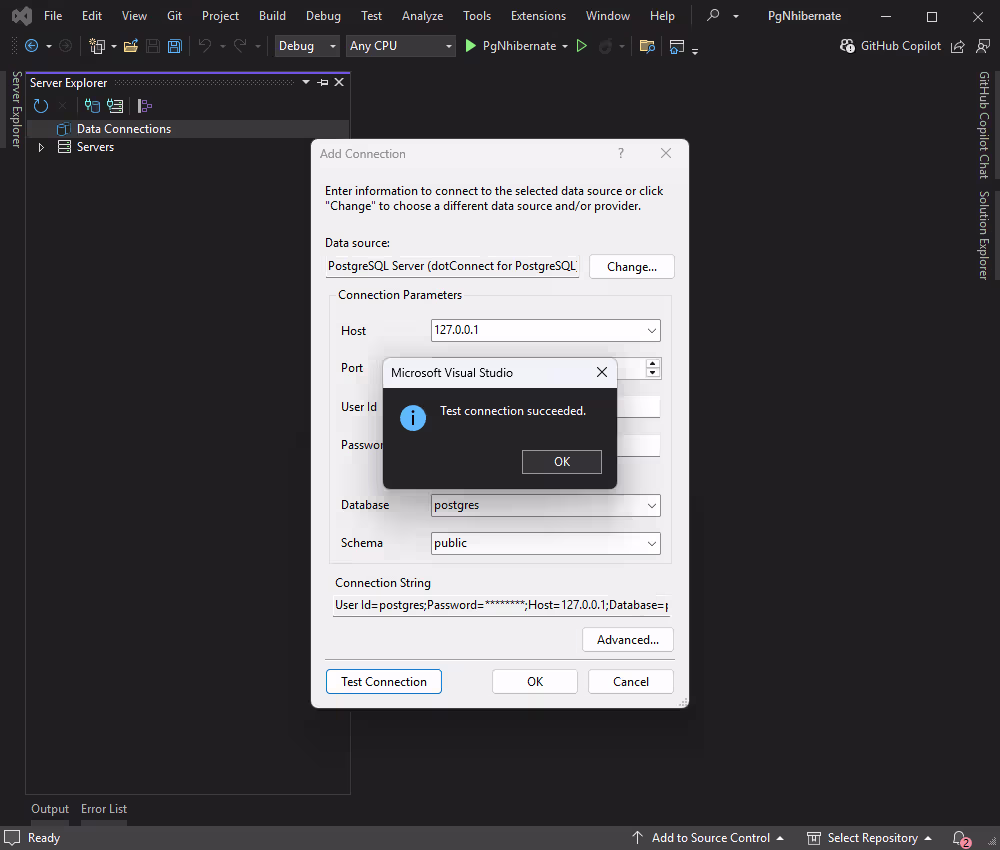Click the Test Connection button

[383, 681]
